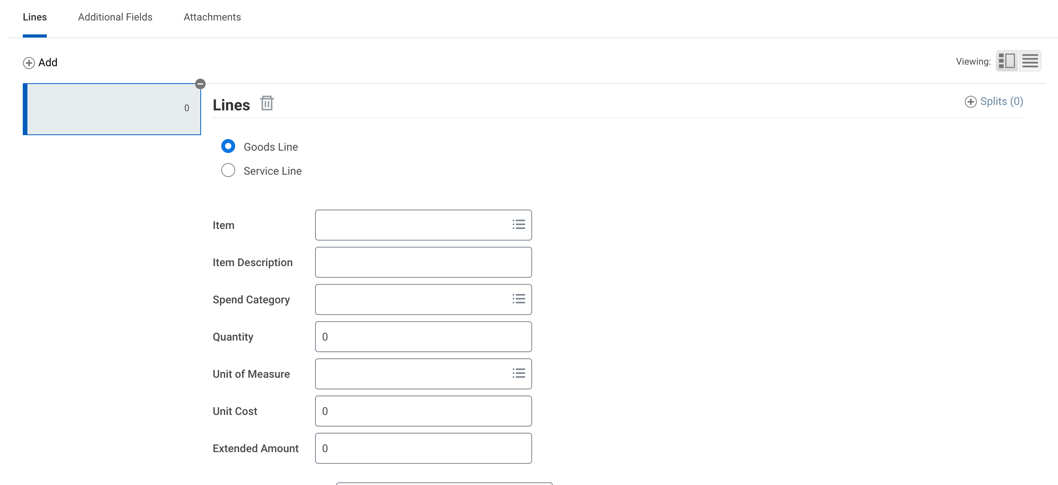Add a split via Splits (0)
The image size is (1058, 485).
[x=994, y=102]
